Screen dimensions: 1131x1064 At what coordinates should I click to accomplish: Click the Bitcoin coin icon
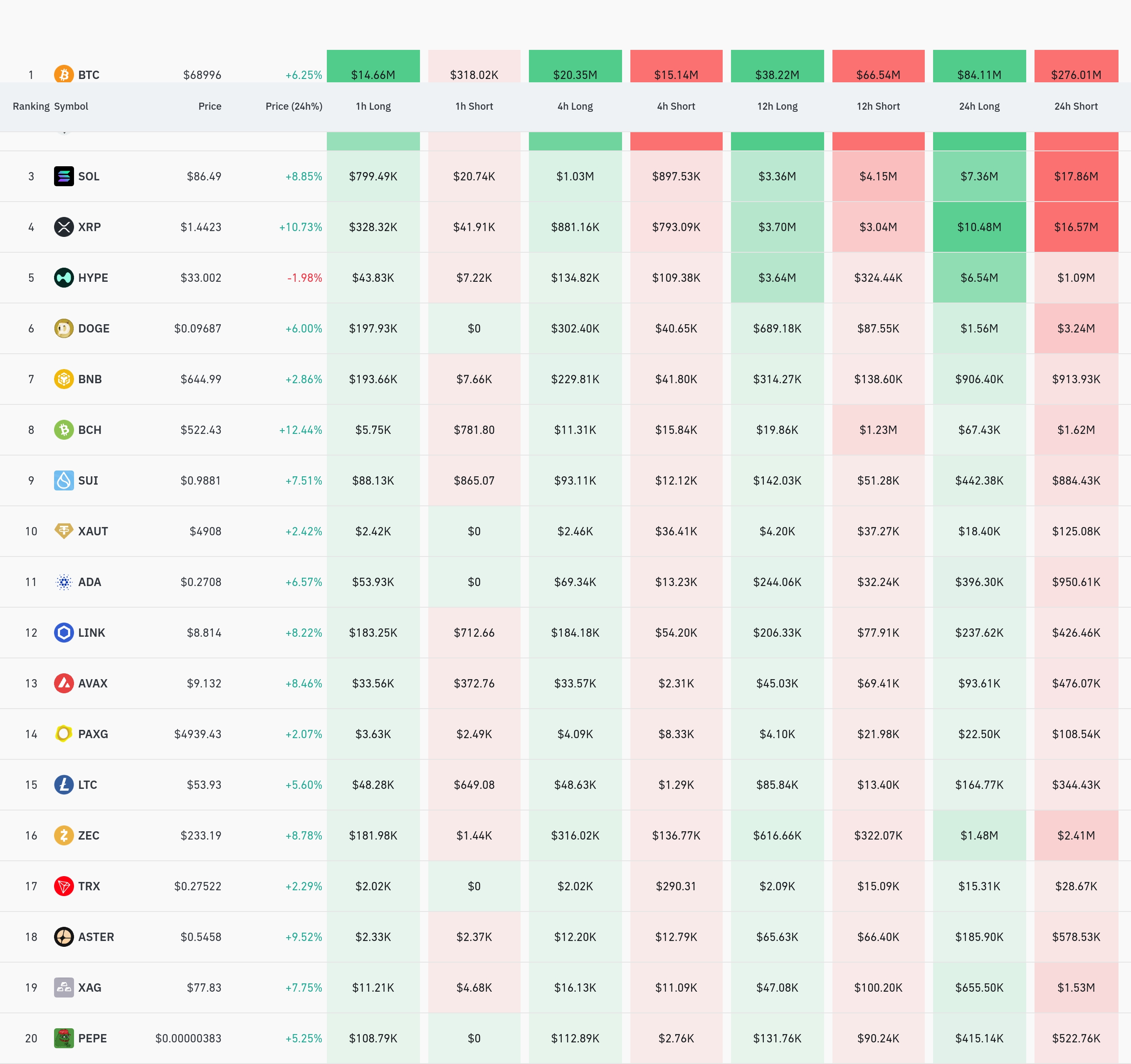(64, 74)
